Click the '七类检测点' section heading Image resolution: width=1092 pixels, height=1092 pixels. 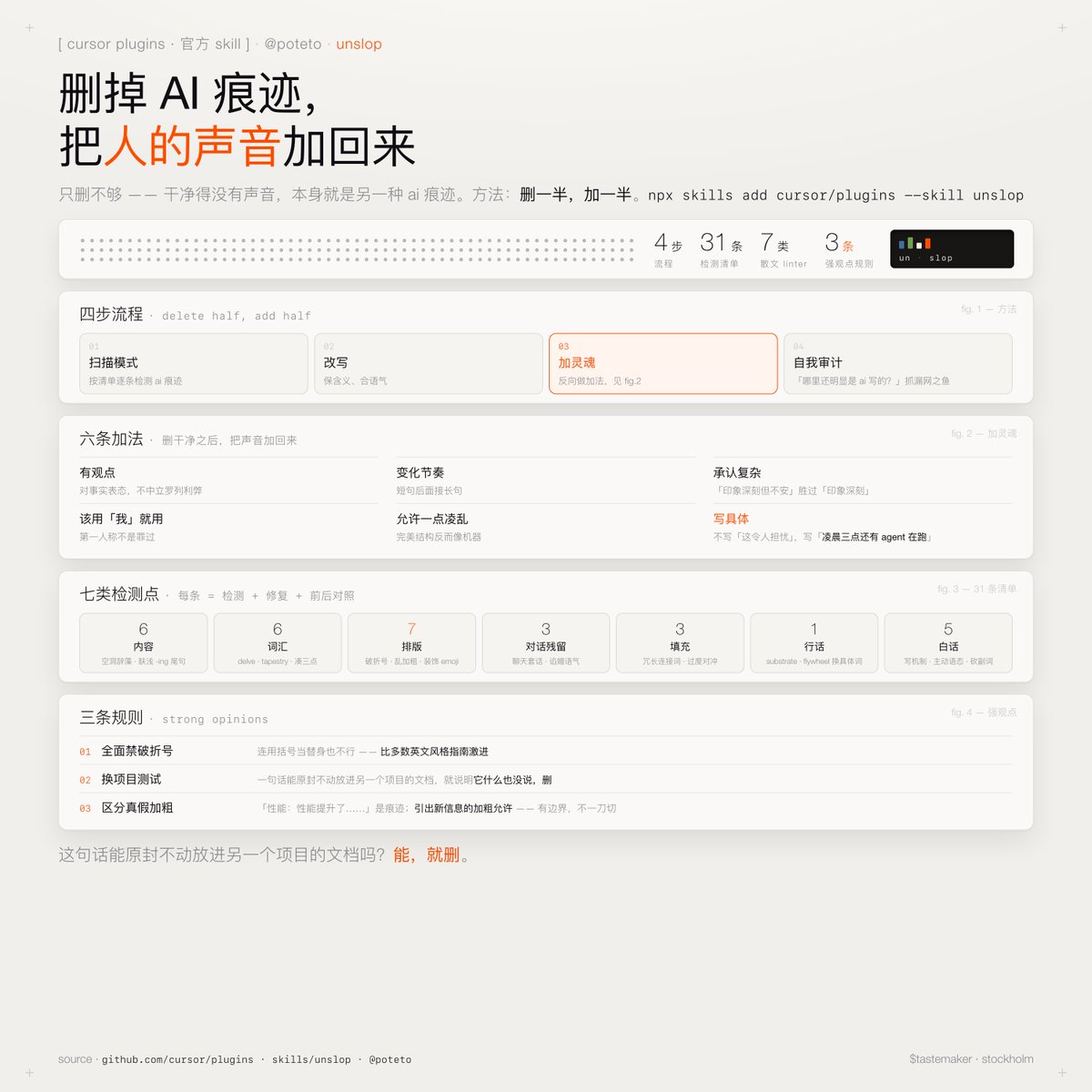(119, 594)
